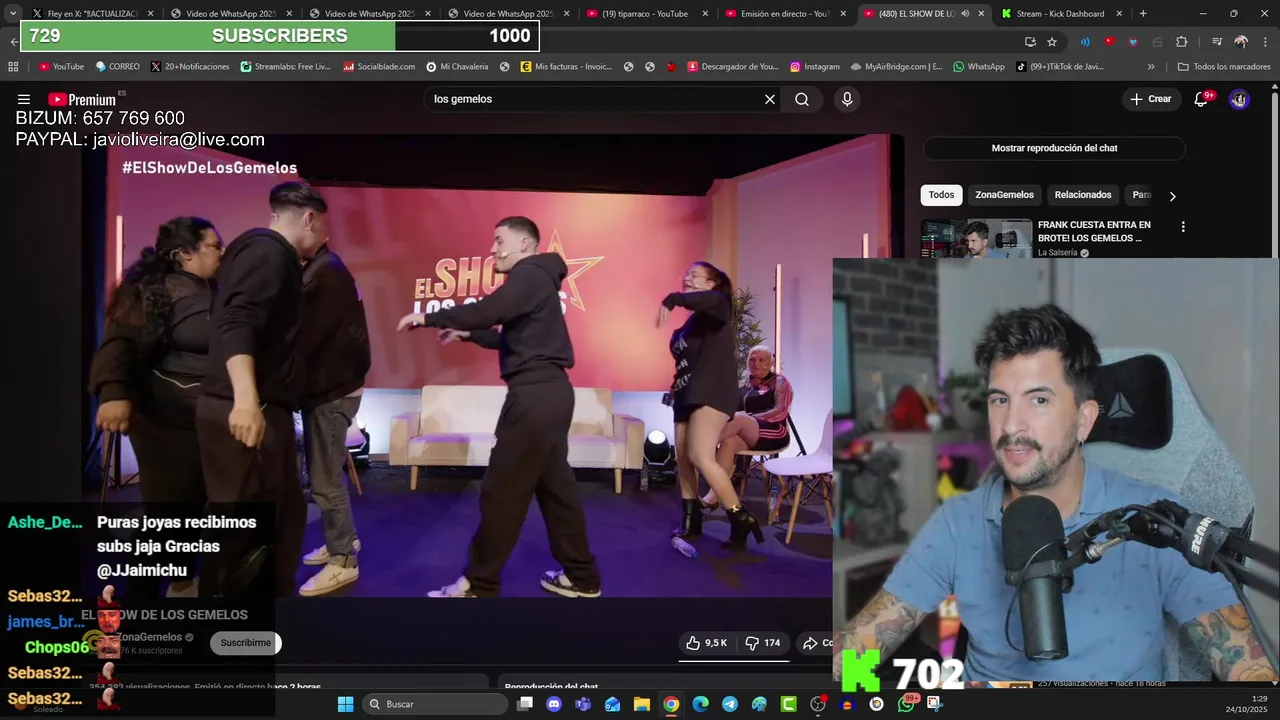Open the Windows Start button
Screen dimensions: 1280x720
[x=345, y=704]
